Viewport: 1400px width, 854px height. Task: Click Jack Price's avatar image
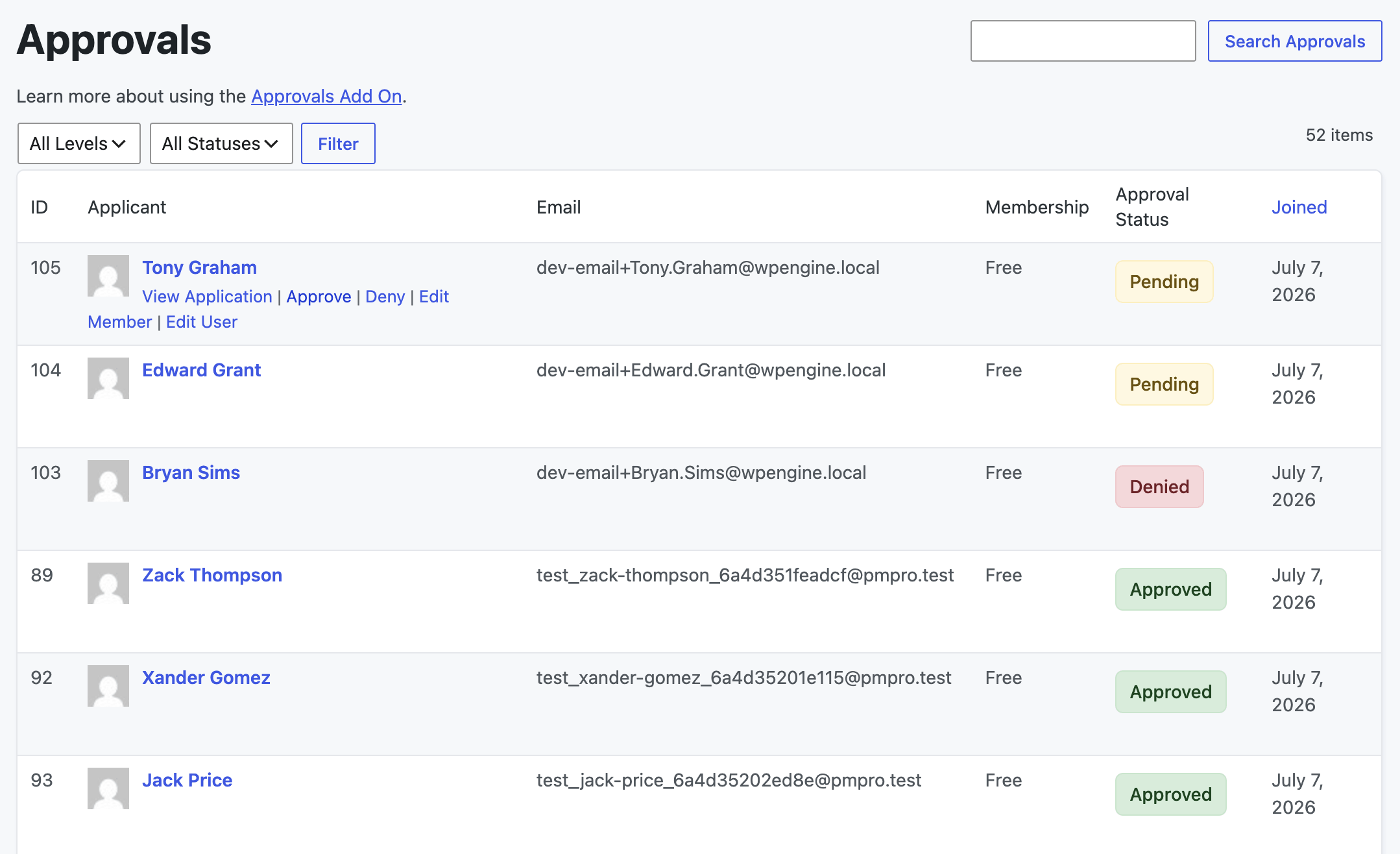[108, 788]
